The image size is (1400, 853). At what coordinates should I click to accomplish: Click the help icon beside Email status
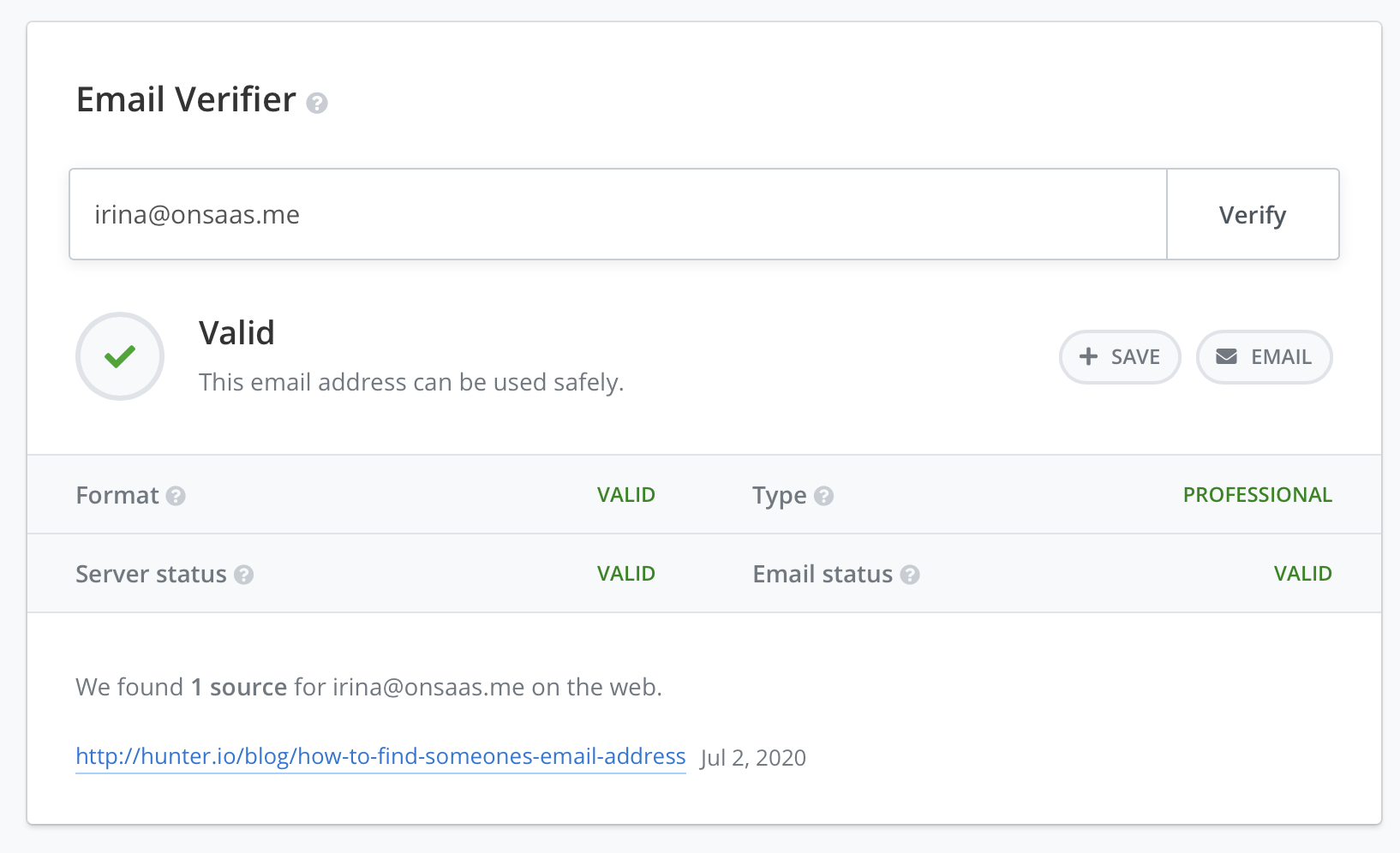910,576
